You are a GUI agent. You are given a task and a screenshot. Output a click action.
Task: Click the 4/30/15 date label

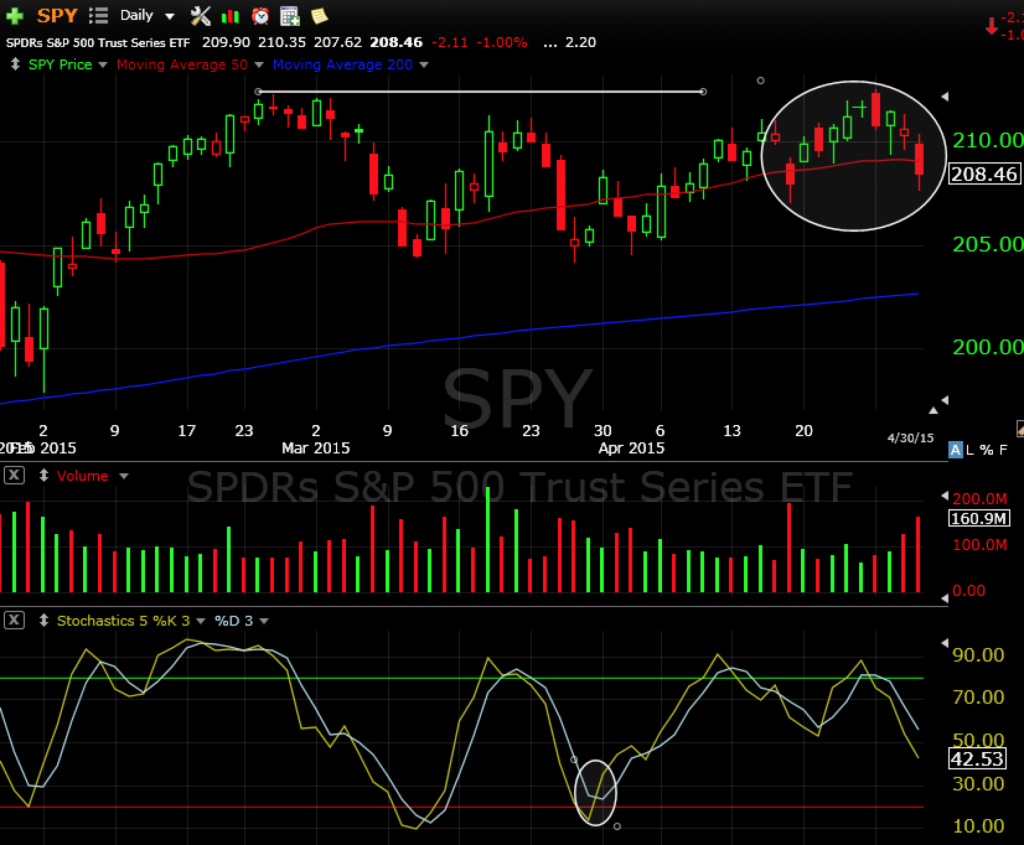tap(910, 438)
